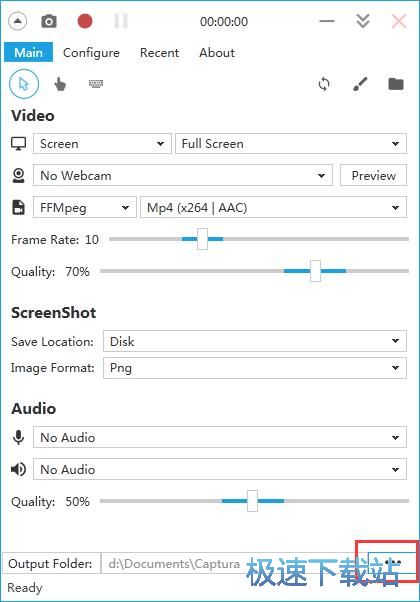The image size is (420, 602).
Task: Open output folder with folder icon
Action: (x=396, y=84)
